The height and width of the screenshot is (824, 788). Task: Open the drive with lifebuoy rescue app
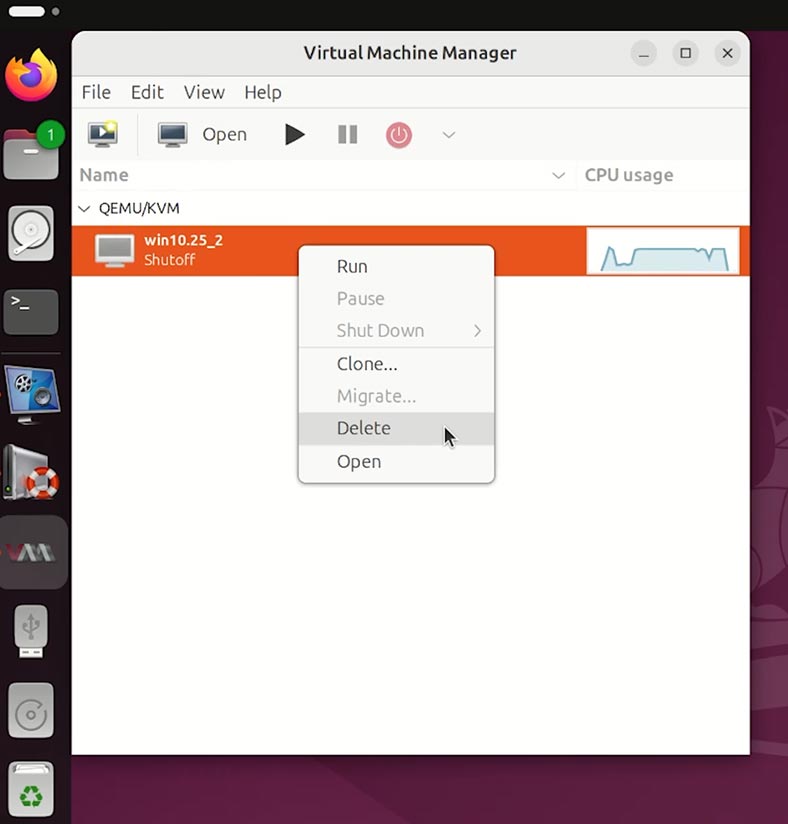[31, 472]
